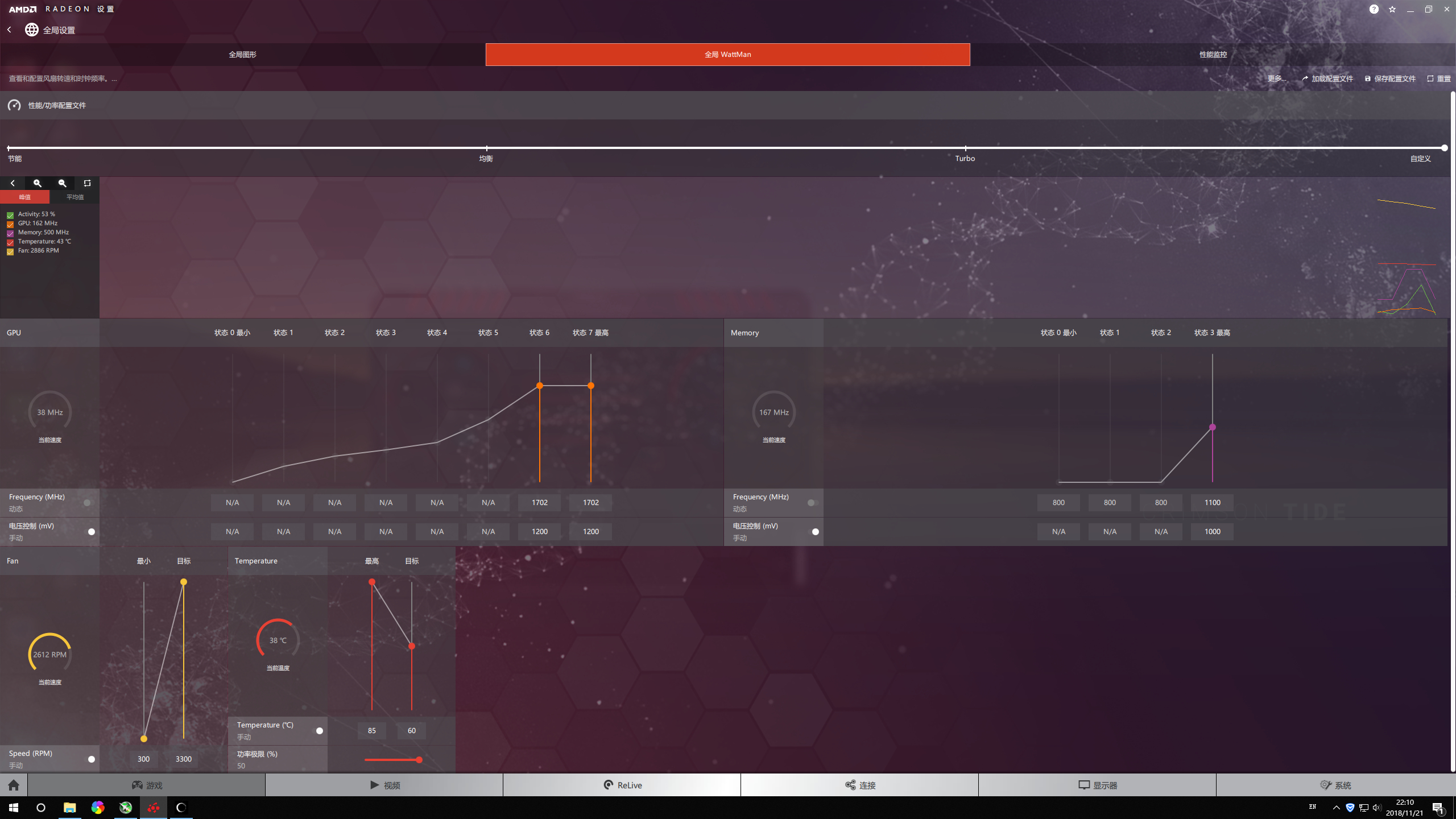Uncheck the Activity graph checkbox
Image resolution: width=1456 pixels, height=819 pixels.
point(10,215)
